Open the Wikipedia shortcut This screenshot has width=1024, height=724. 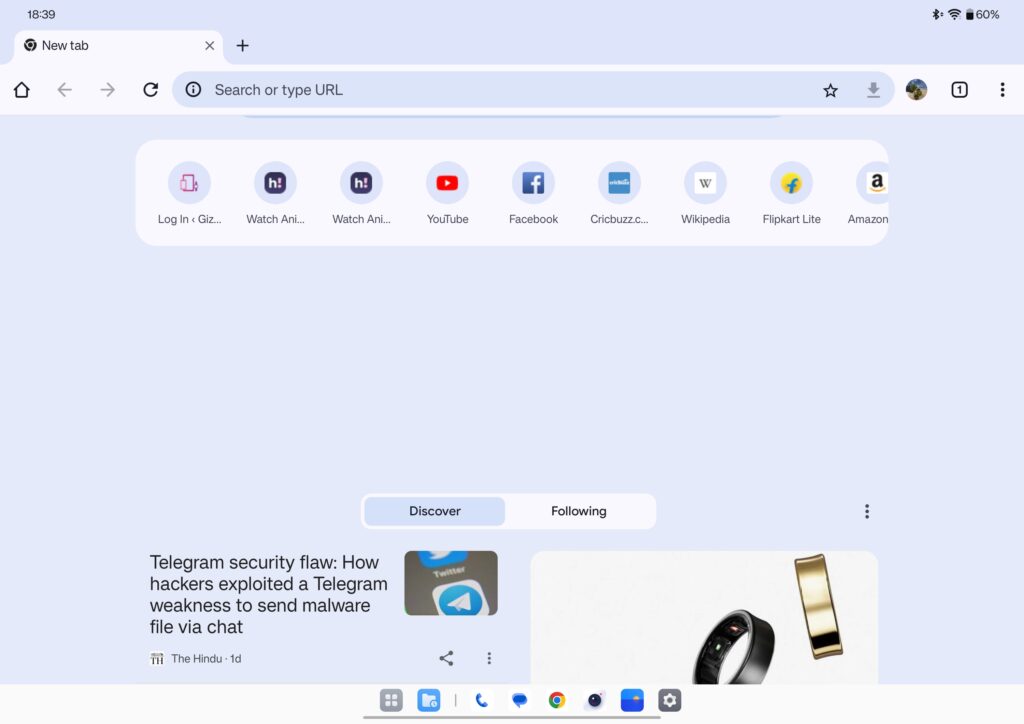click(x=705, y=193)
